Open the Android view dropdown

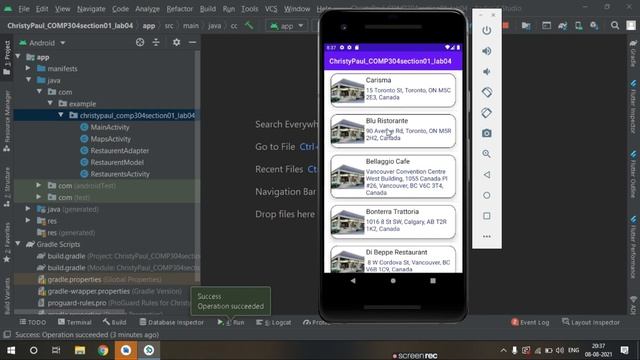point(42,42)
